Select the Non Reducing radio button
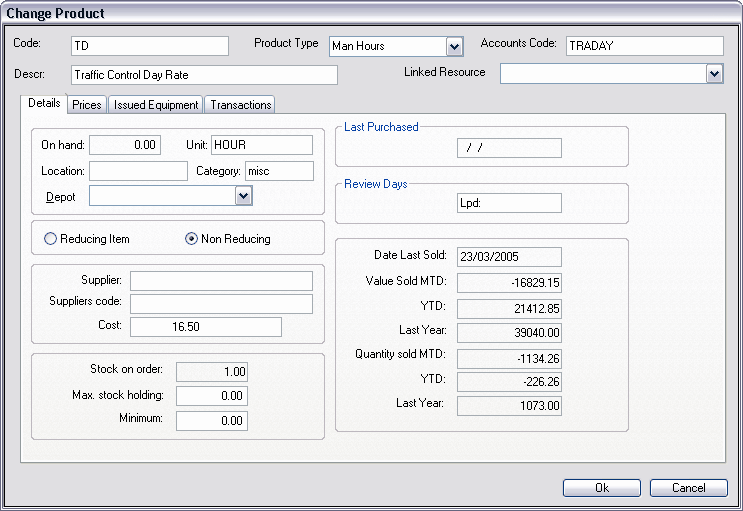The height and width of the screenshot is (511, 743). (x=192, y=239)
